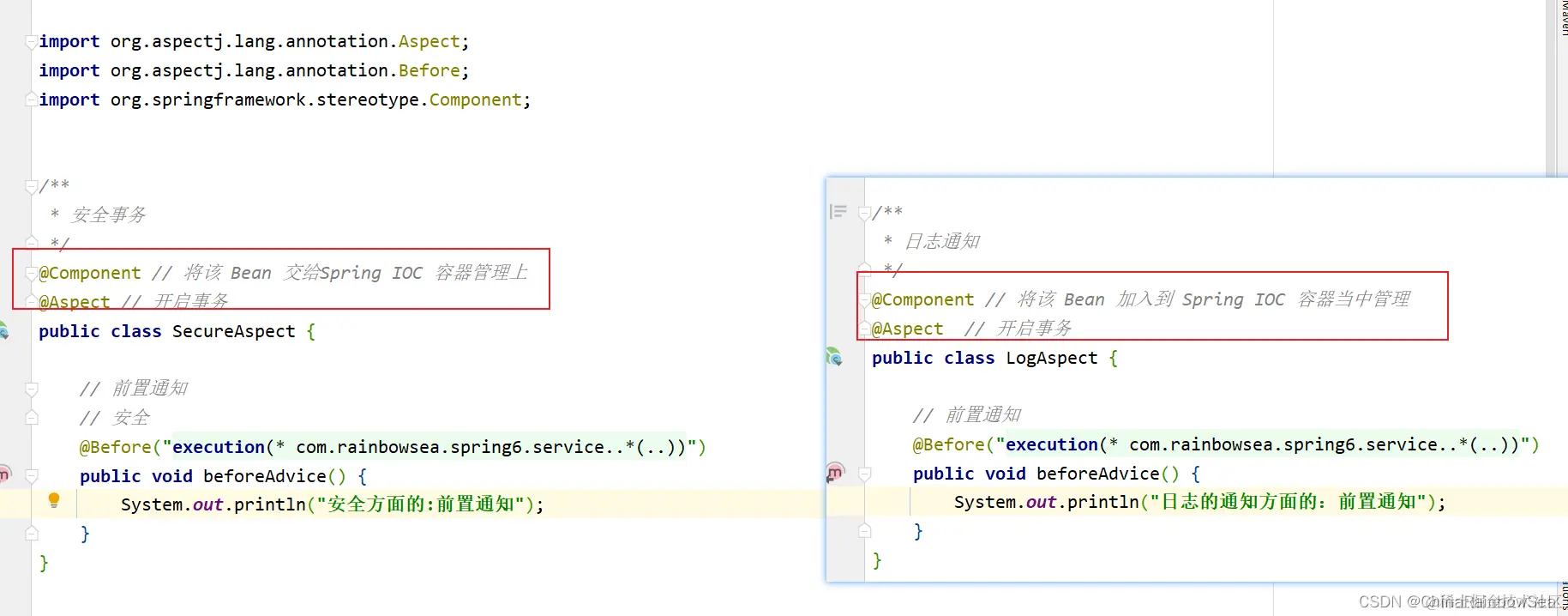Toggle rendered doc comment icon in LogAspect gutter
The width and height of the screenshot is (1568, 616).
(x=838, y=211)
